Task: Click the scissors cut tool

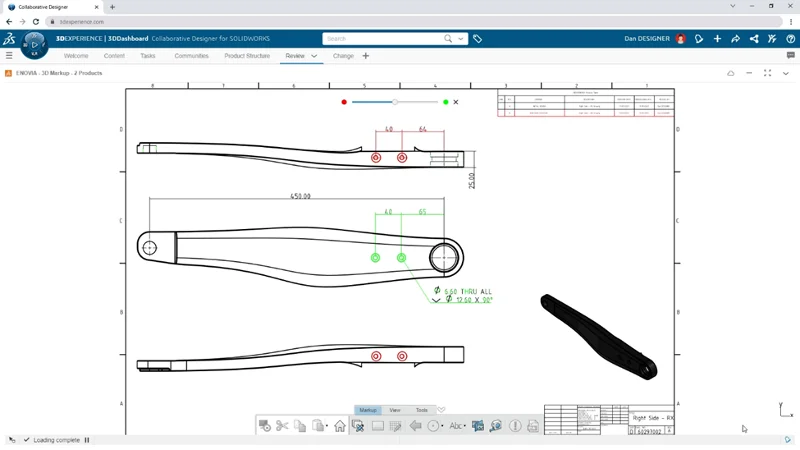Action: pos(282,426)
